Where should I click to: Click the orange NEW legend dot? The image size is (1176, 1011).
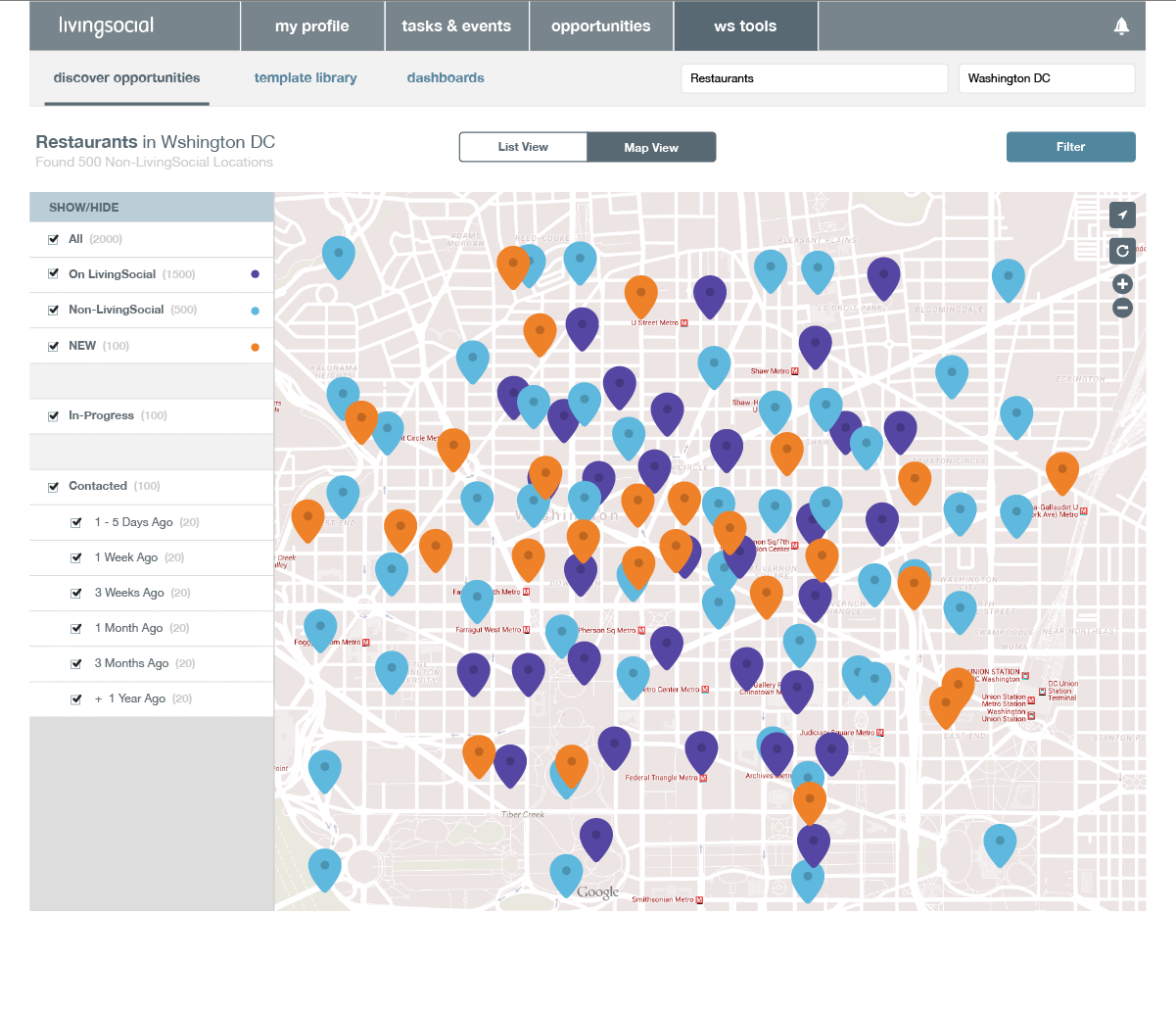255,347
